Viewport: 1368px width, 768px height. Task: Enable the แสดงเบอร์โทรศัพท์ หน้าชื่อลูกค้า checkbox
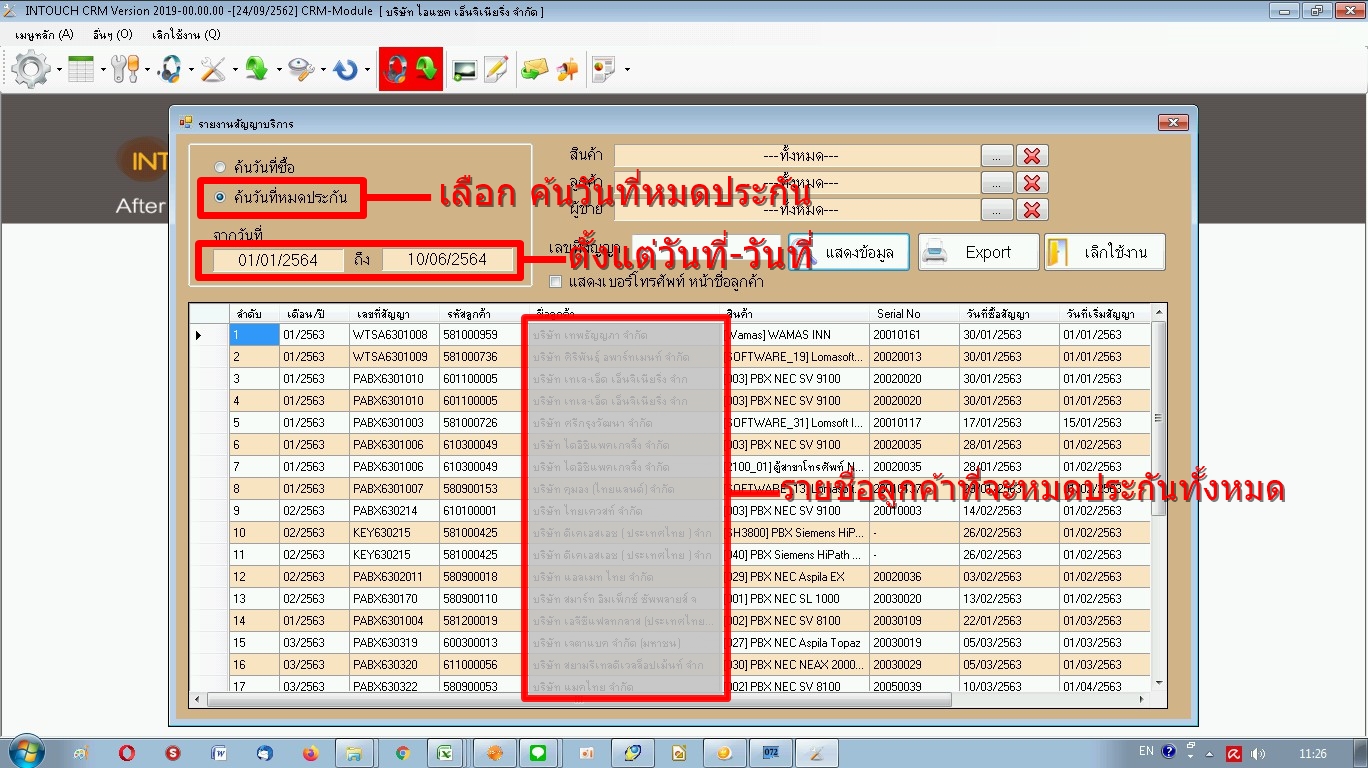pyautogui.click(x=556, y=282)
